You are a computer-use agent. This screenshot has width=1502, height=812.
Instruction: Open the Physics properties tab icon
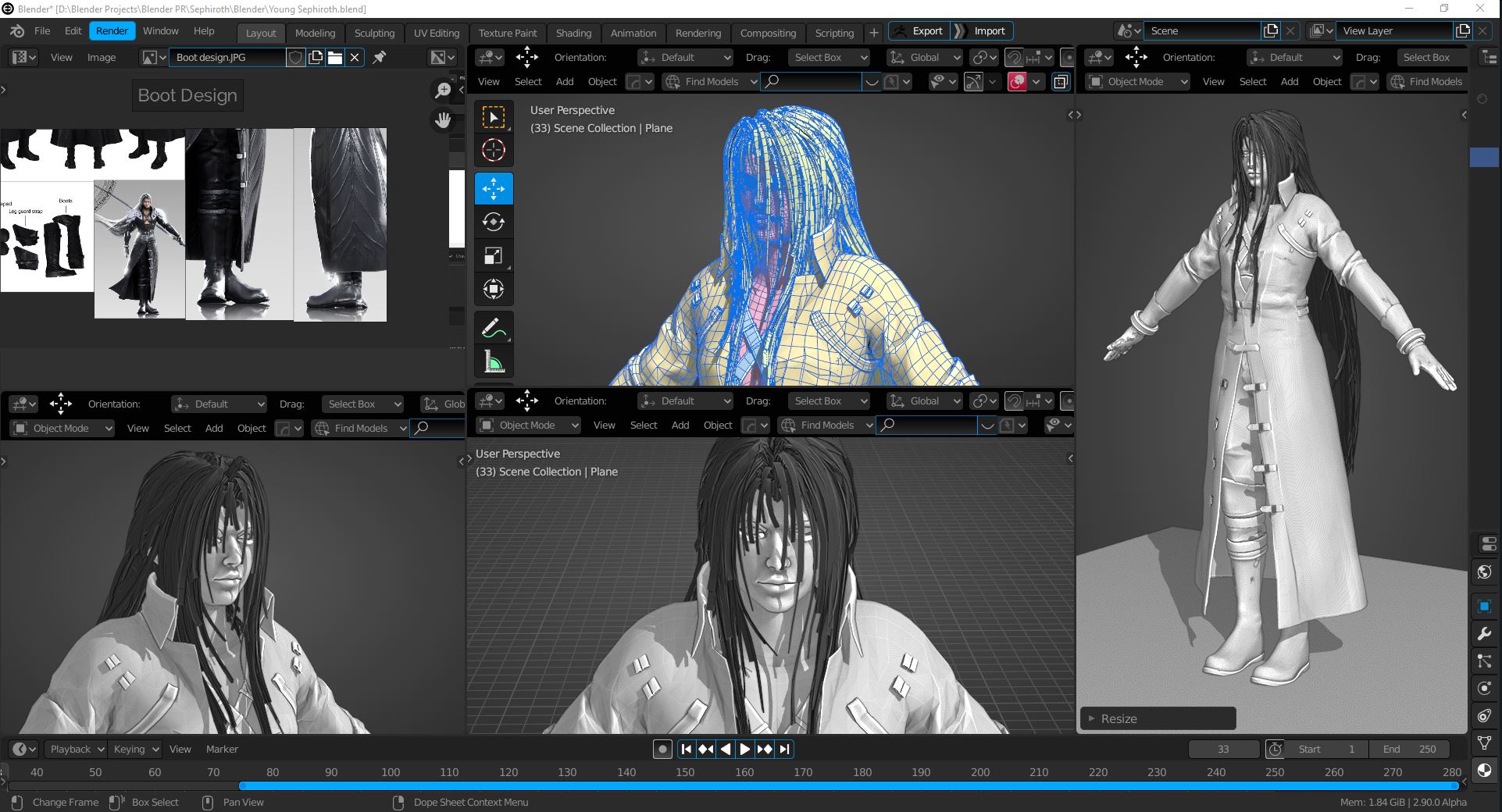click(1485, 689)
